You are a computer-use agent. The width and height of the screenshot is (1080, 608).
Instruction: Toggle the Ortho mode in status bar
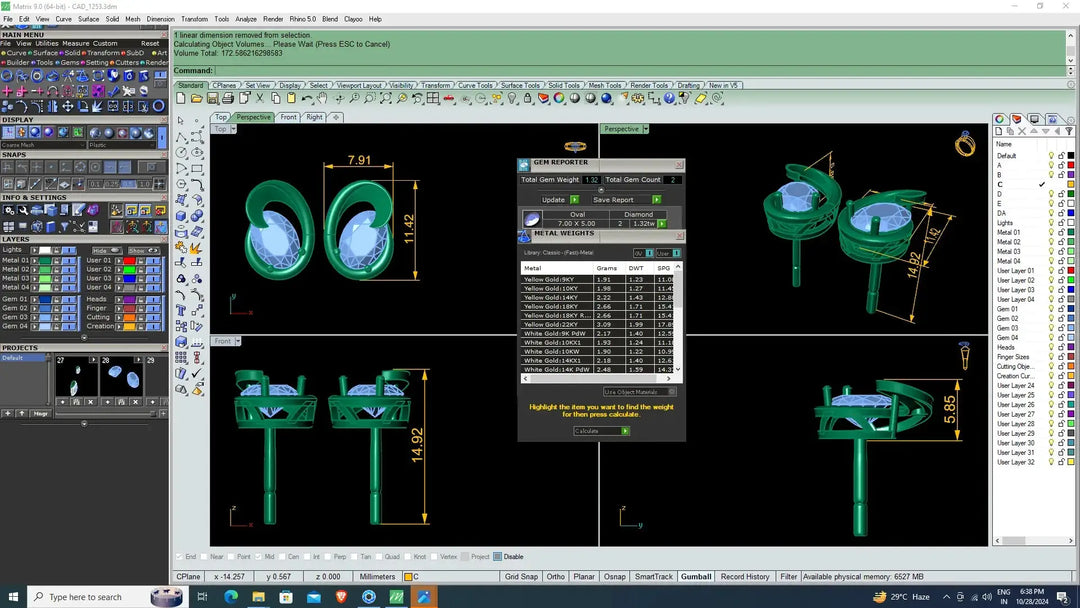555,577
